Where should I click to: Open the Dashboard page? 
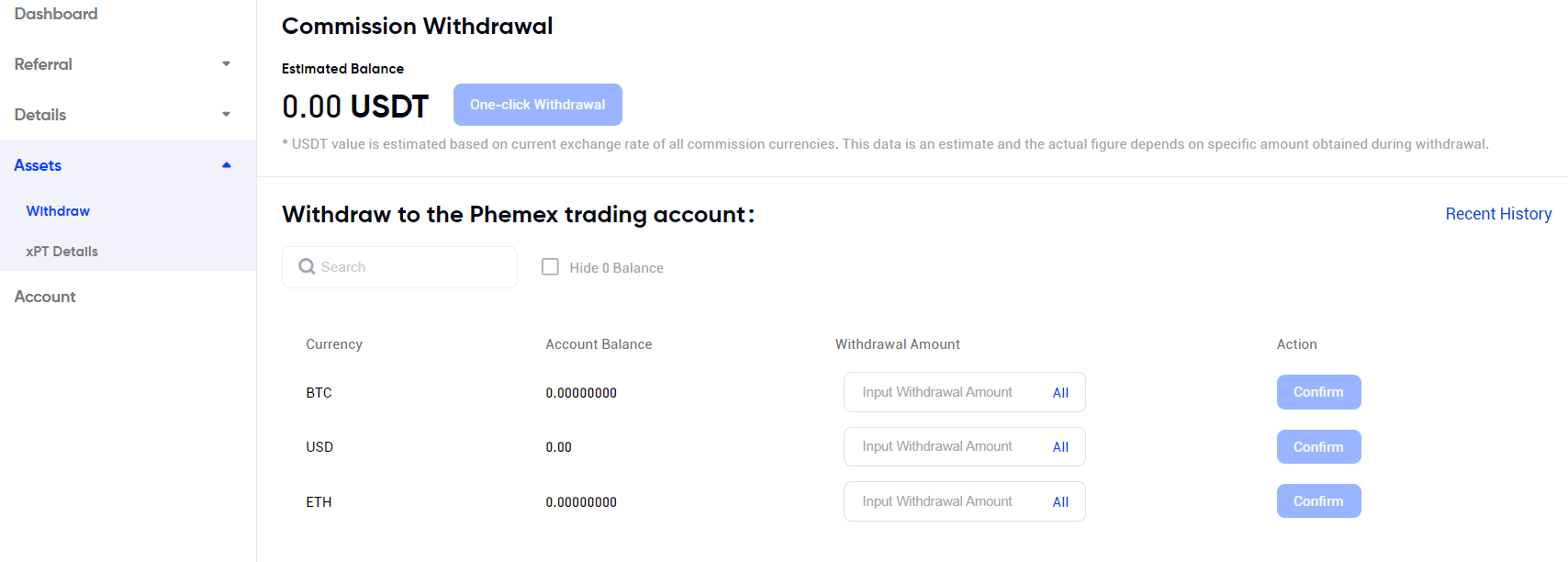coord(56,14)
